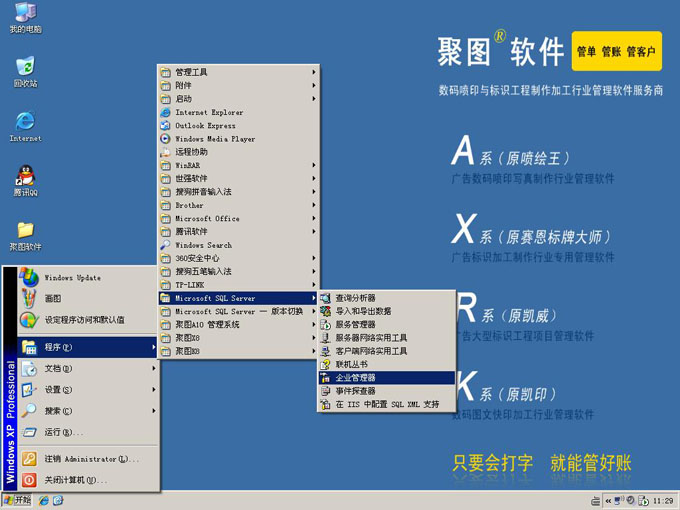Expand the WinRAR submenu arrow

coord(314,165)
